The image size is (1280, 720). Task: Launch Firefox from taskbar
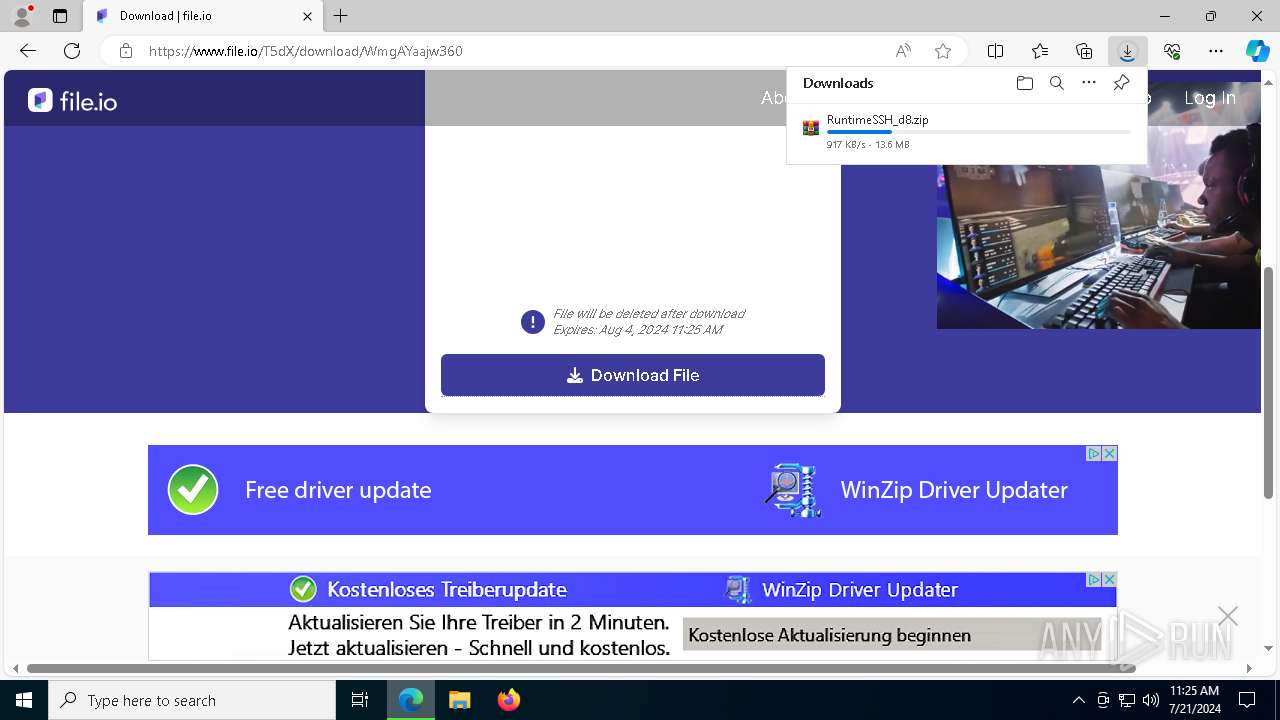point(509,700)
